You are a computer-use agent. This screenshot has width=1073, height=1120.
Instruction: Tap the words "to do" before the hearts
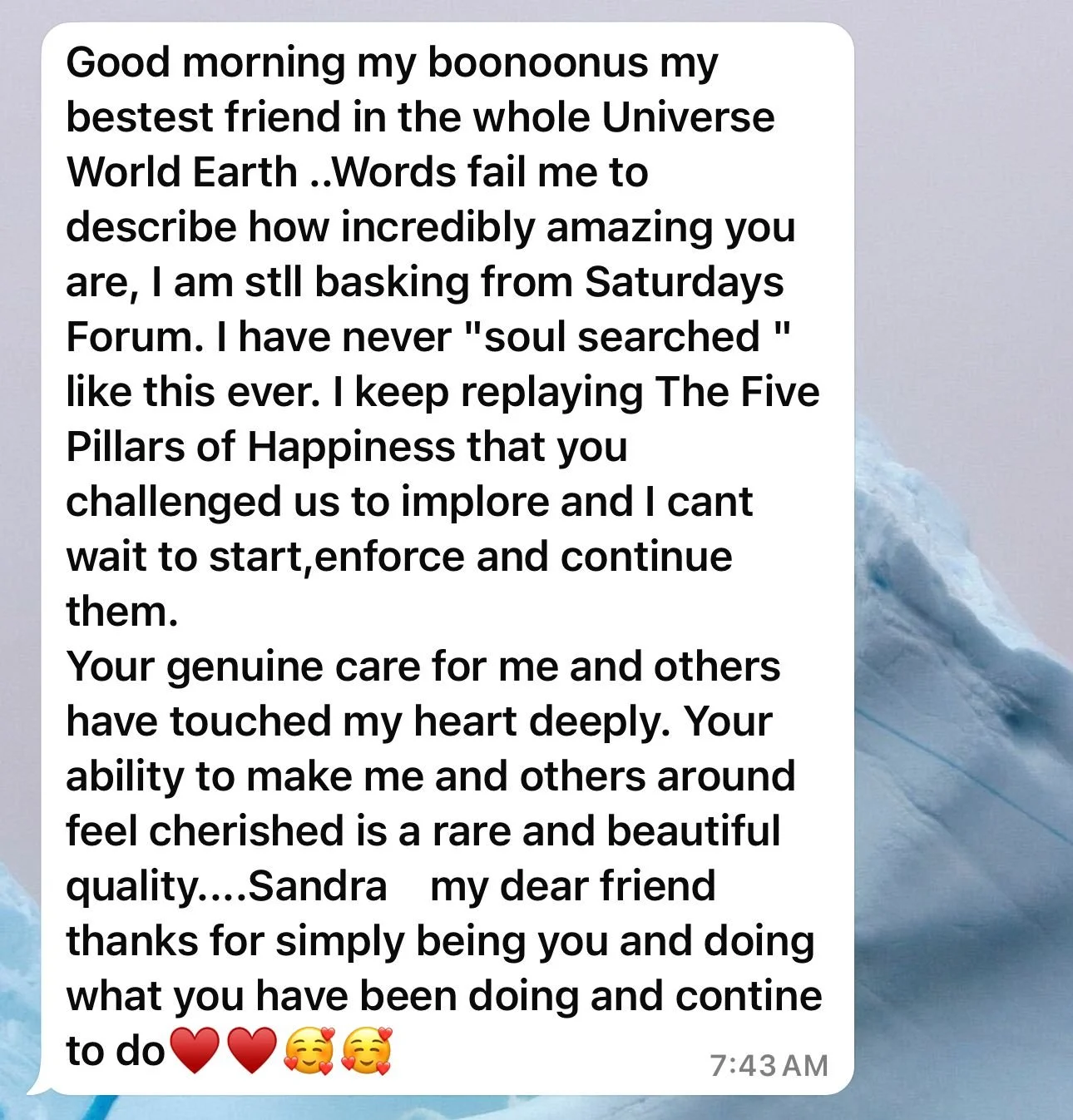(116, 1051)
